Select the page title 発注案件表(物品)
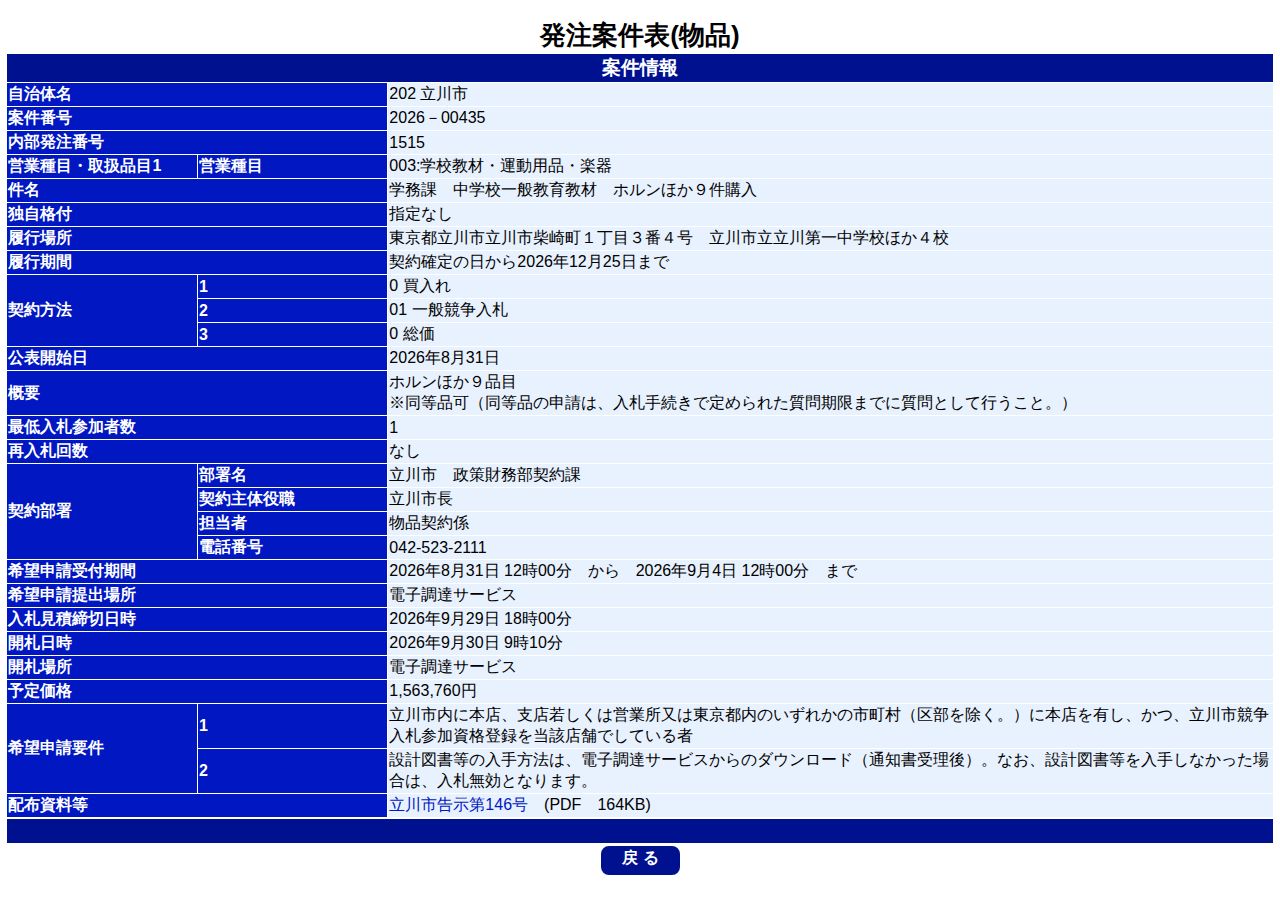 (x=640, y=36)
